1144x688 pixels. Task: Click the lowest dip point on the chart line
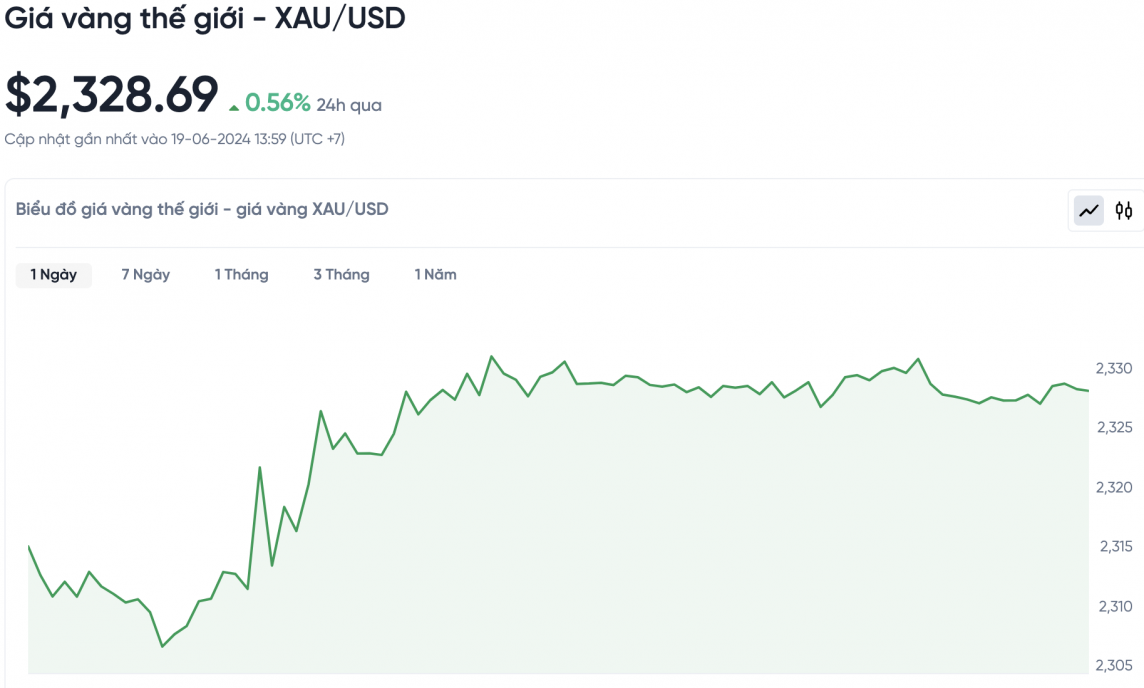coord(162,646)
